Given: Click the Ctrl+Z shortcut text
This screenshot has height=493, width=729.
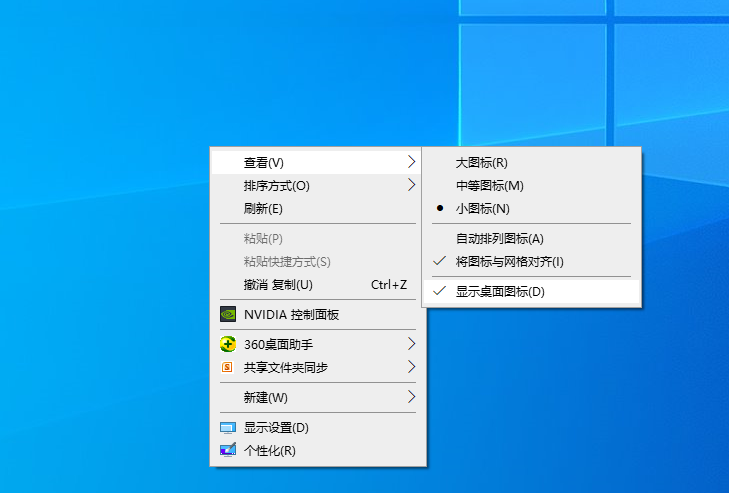Looking at the screenshot, I should click(389, 285).
